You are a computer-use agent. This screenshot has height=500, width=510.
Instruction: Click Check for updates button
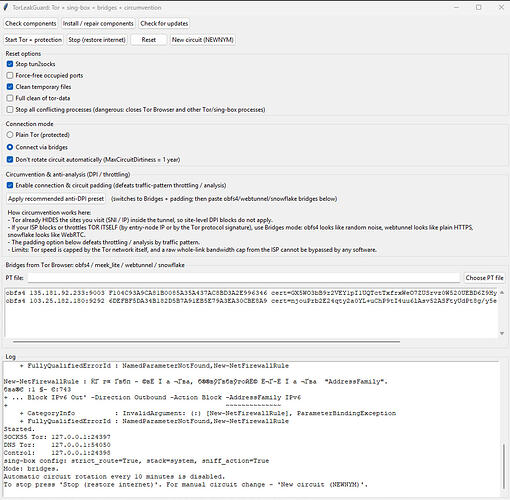(164, 24)
